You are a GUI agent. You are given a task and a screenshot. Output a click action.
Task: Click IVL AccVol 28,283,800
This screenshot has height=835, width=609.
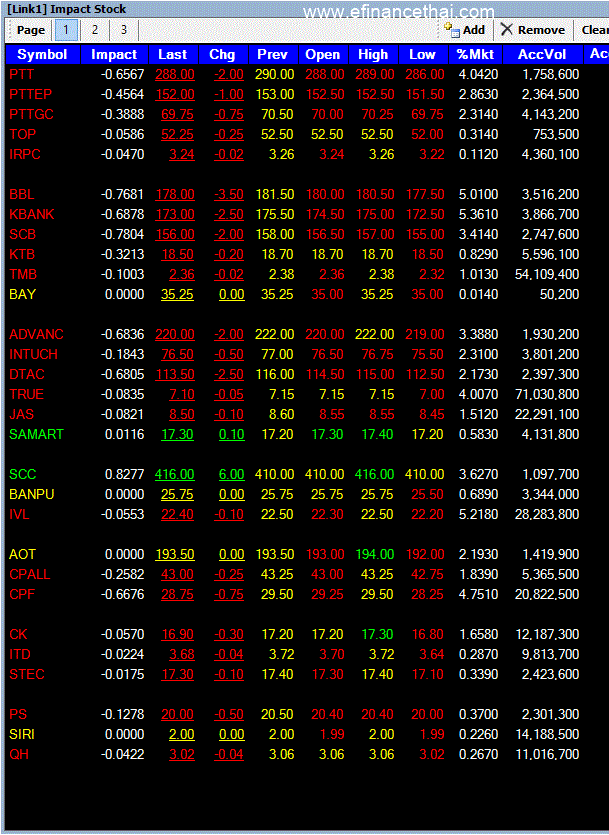(x=547, y=514)
